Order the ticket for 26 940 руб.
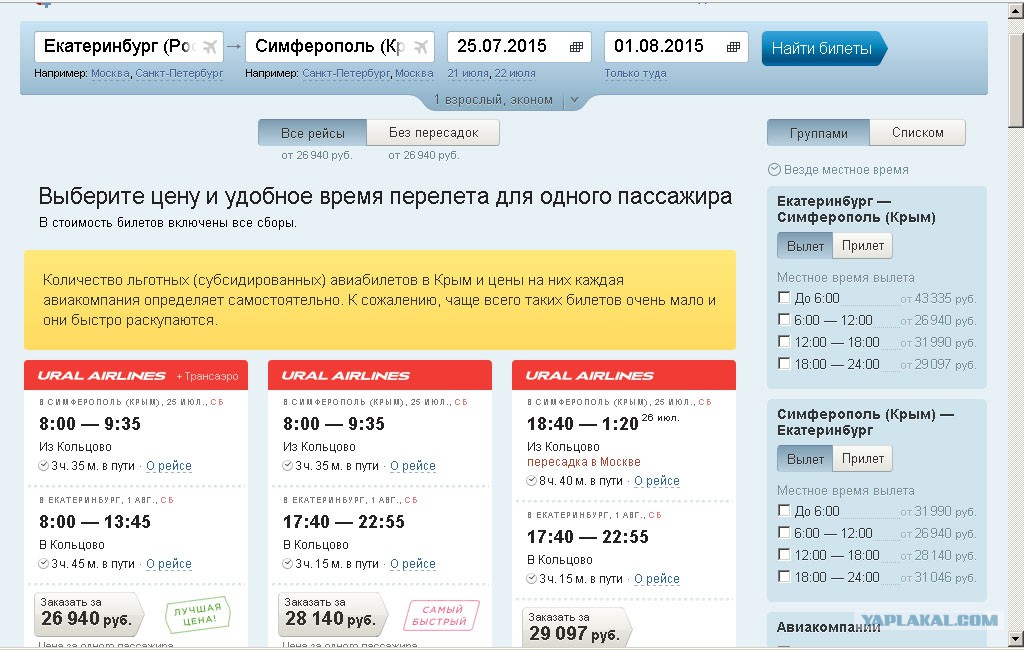Image resolution: width=1024 pixels, height=650 pixels. click(x=86, y=614)
